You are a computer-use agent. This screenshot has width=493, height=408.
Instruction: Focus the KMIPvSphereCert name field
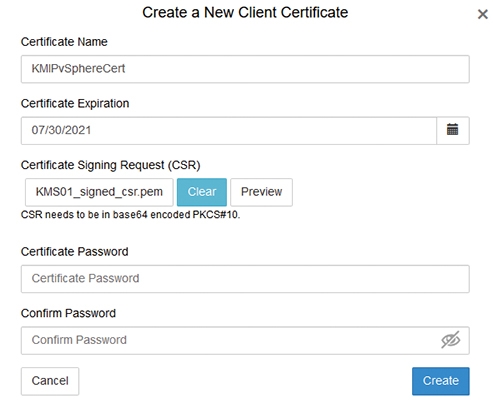pyautogui.click(x=245, y=69)
